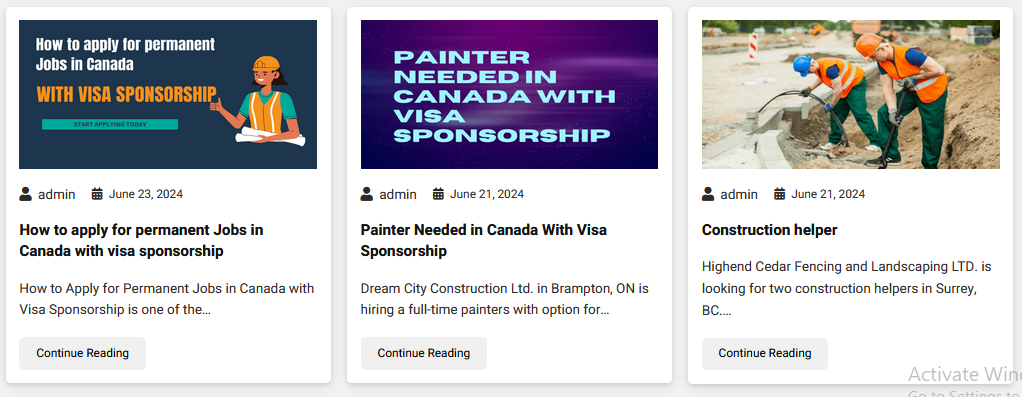Open the permanent jobs visa sponsorship banner image

168,95
